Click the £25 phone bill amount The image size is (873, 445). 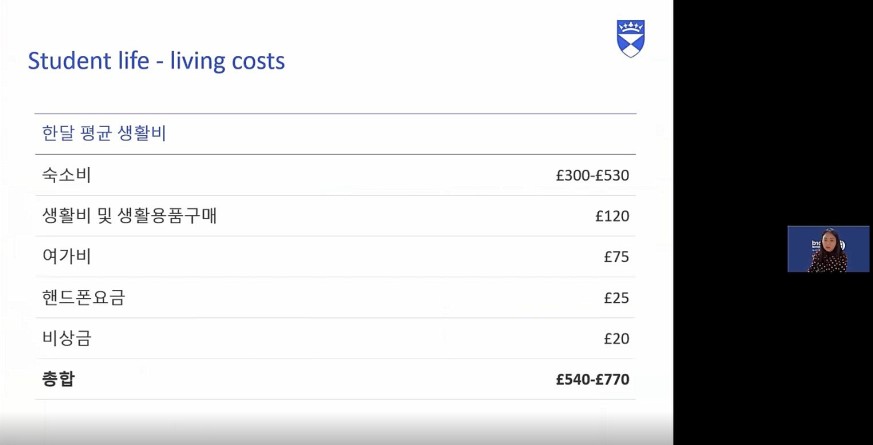[616, 298]
